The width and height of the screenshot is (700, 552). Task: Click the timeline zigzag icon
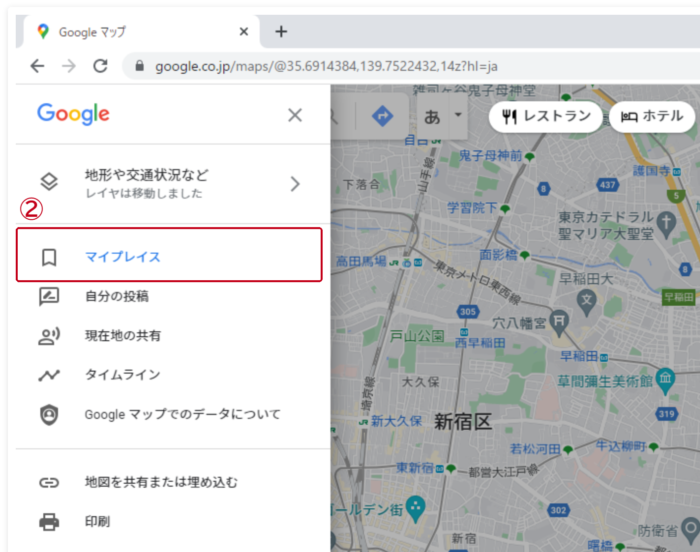(49, 375)
